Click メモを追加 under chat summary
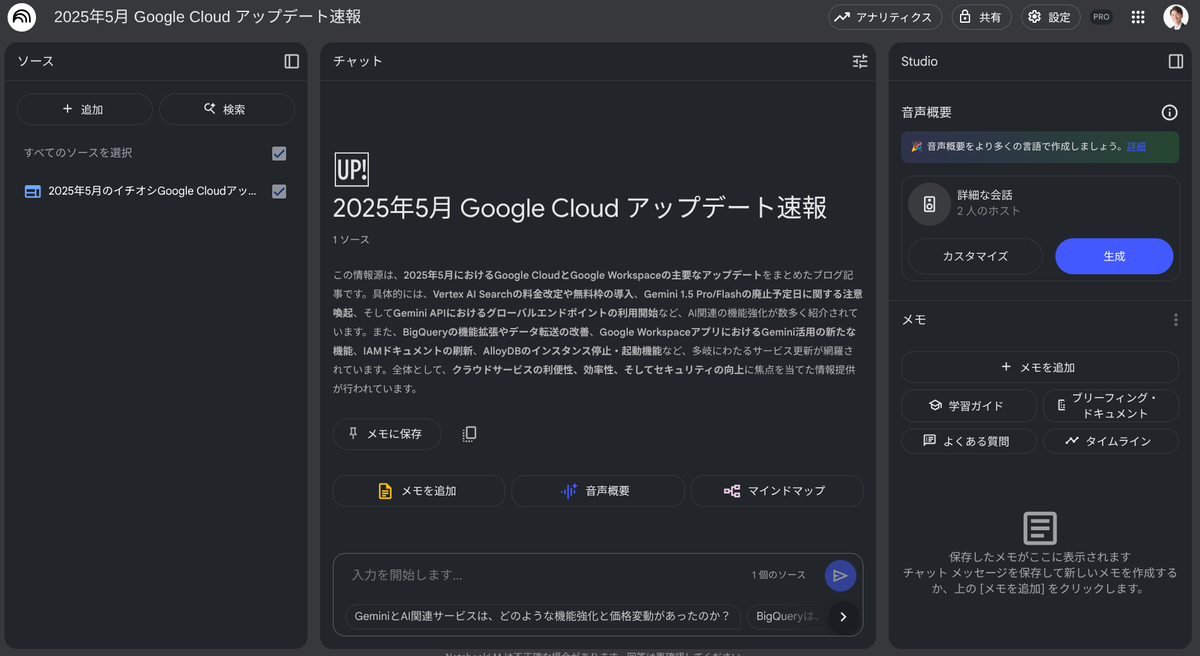1200x656 pixels. [x=418, y=491]
